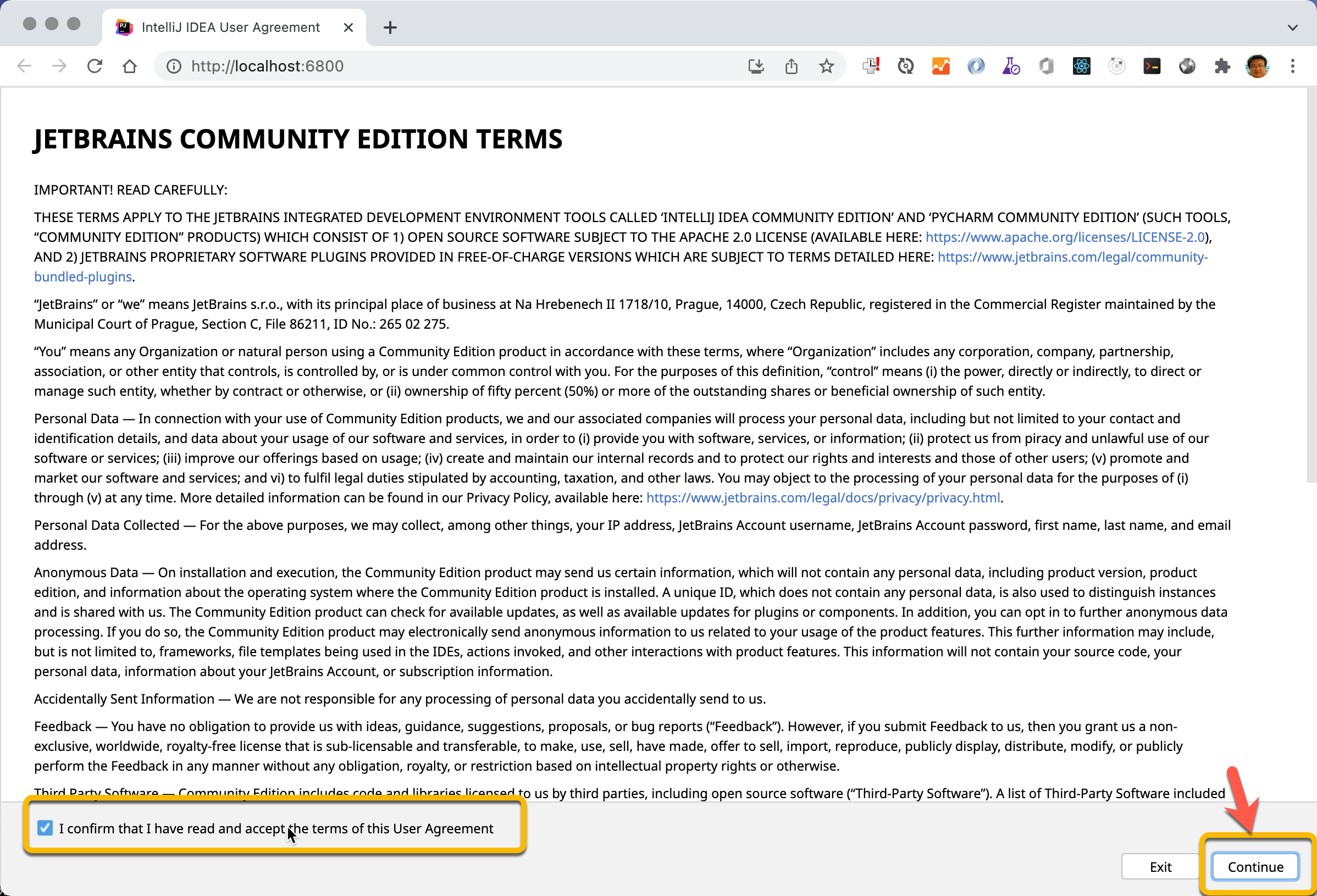Share this page
1317x896 pixels.
[792, 67]
